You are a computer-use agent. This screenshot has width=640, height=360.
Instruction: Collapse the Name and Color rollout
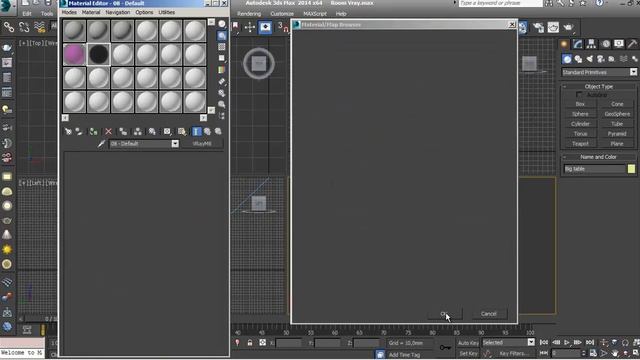point(599,157)
